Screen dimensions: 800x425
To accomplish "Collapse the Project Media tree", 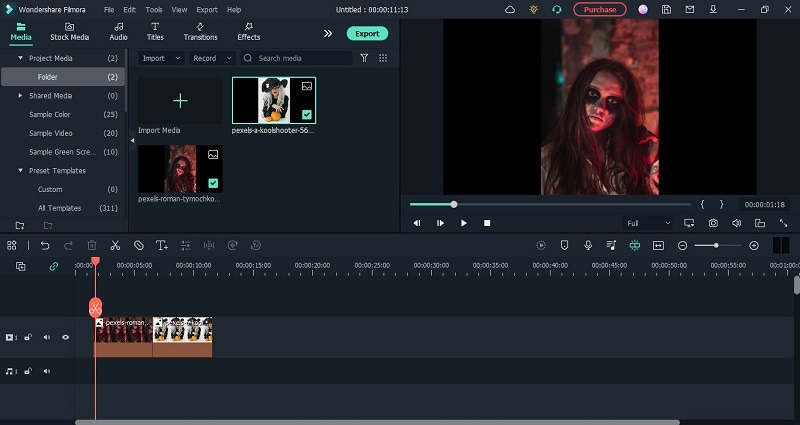I will [20, 58].
